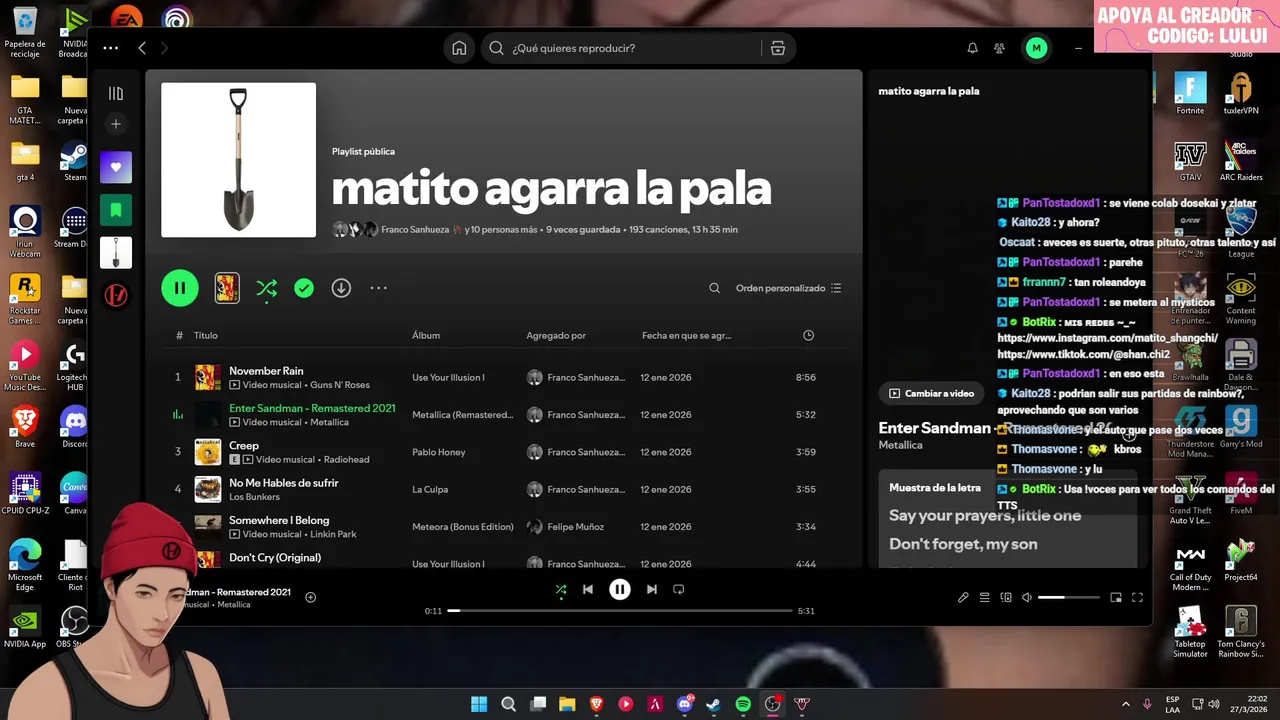
Task: Open Your Episodes bookmark in sidebar
Action: click(116, 210)
